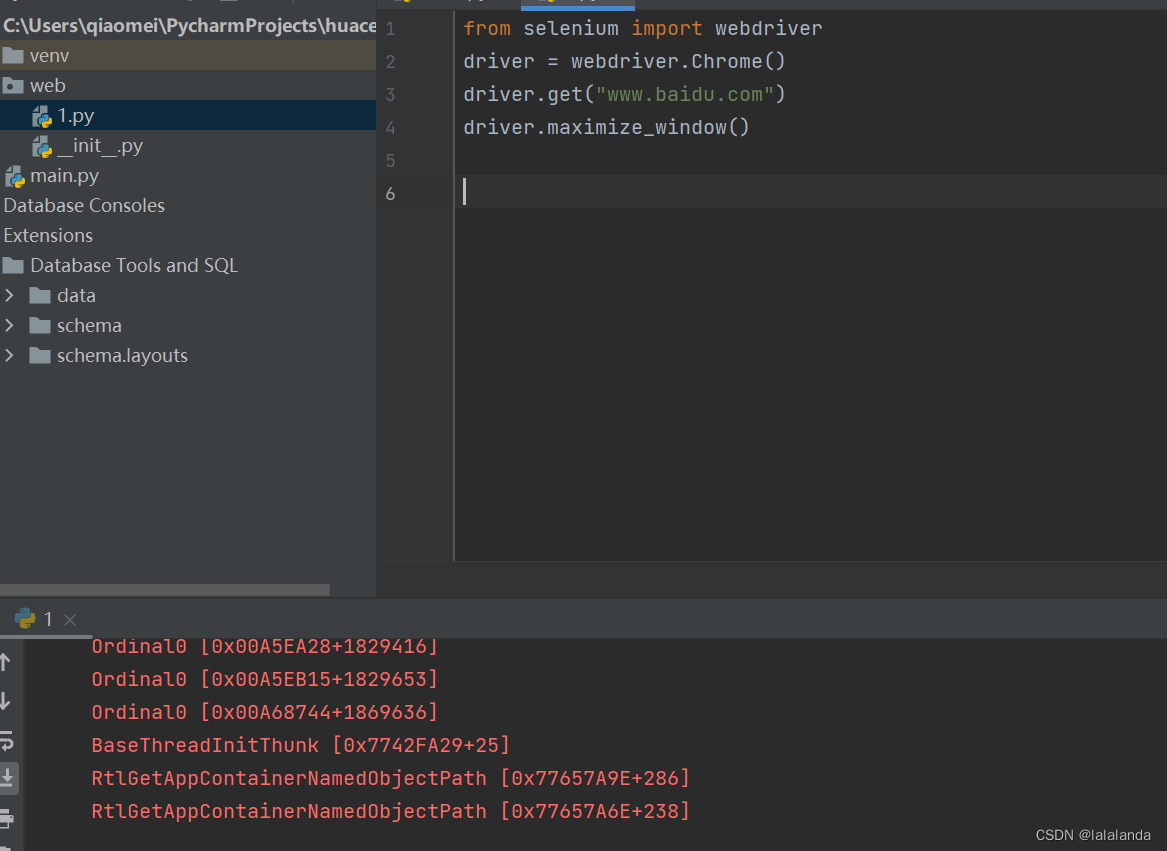Click the data folder icon
Screen dimensions: 1167x851
coord(39,296)
